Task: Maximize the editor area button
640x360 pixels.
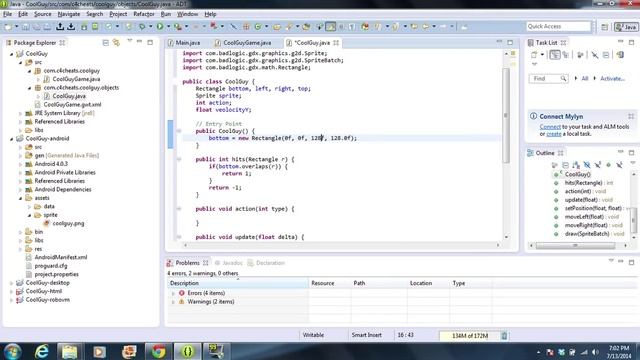Action: click(x=510, y=42)
